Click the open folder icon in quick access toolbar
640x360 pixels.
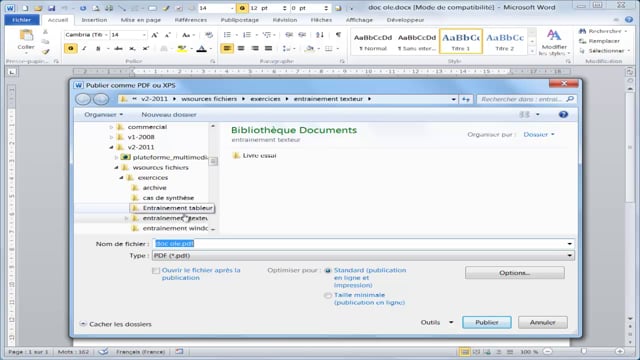pyautogui.click(x=38, y=8)
